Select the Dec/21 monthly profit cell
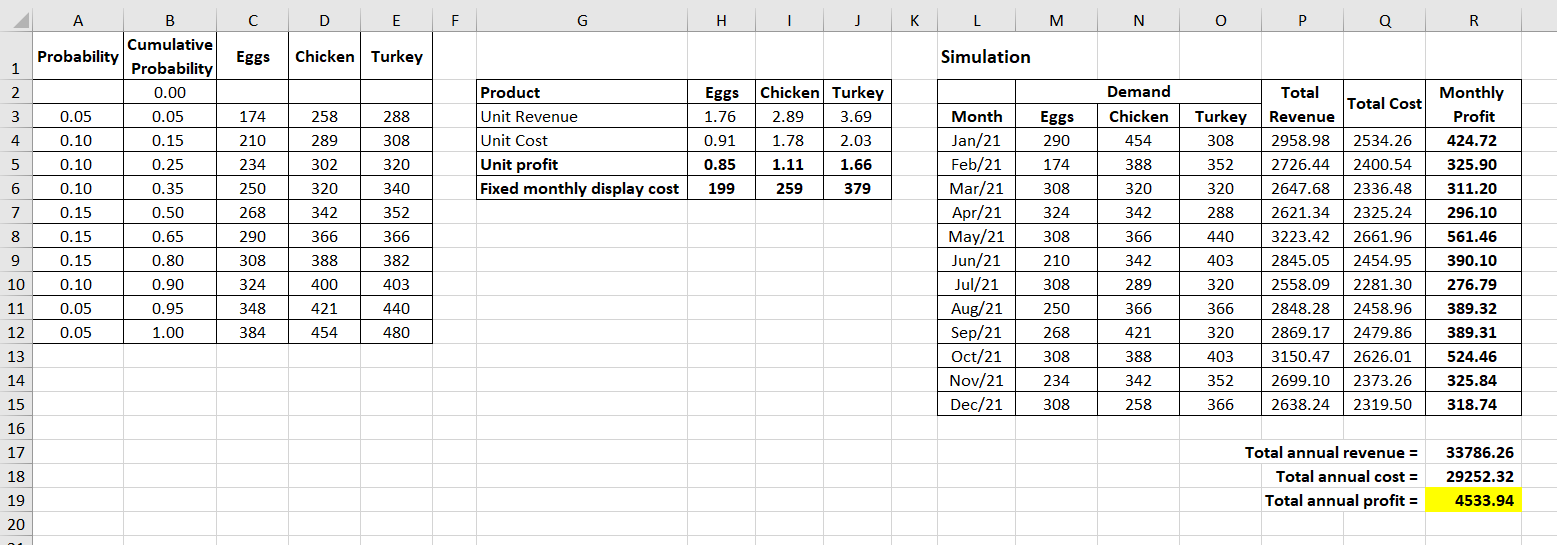The height and width of the screenshot is (545, 1557). [1474, 404]
